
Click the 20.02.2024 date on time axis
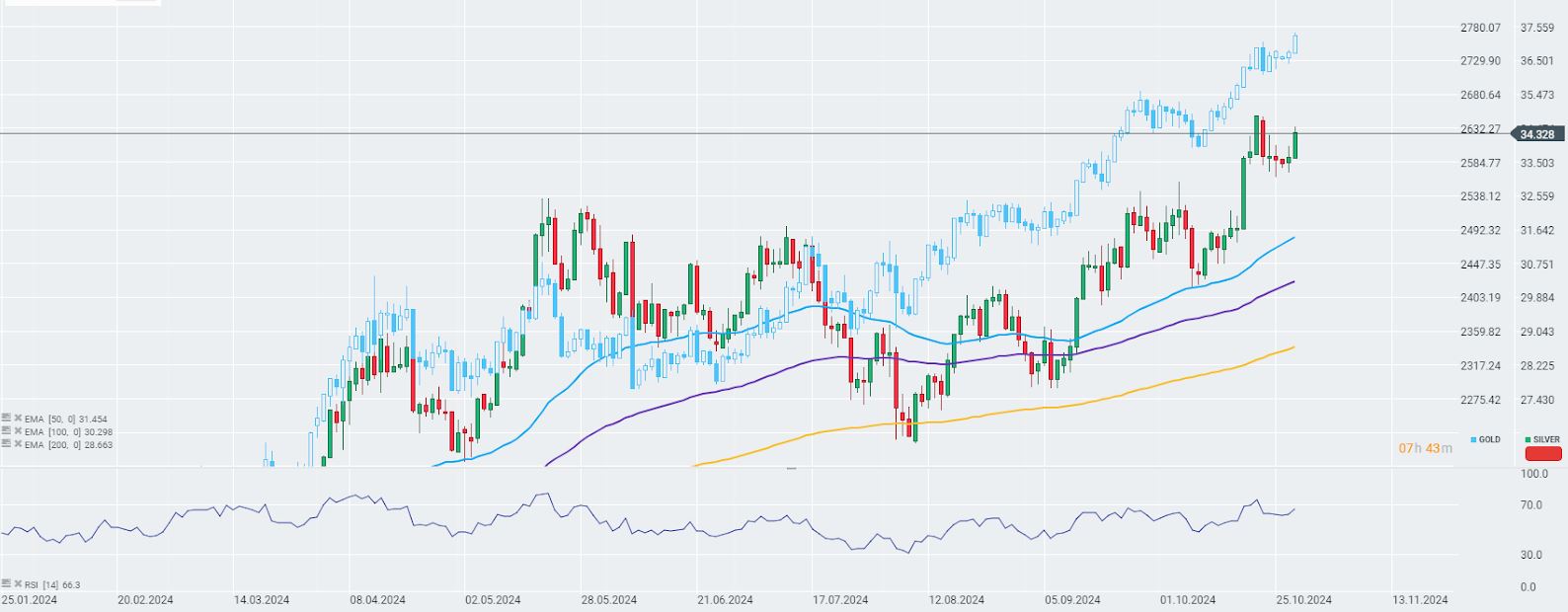click(x=145, y=599)
